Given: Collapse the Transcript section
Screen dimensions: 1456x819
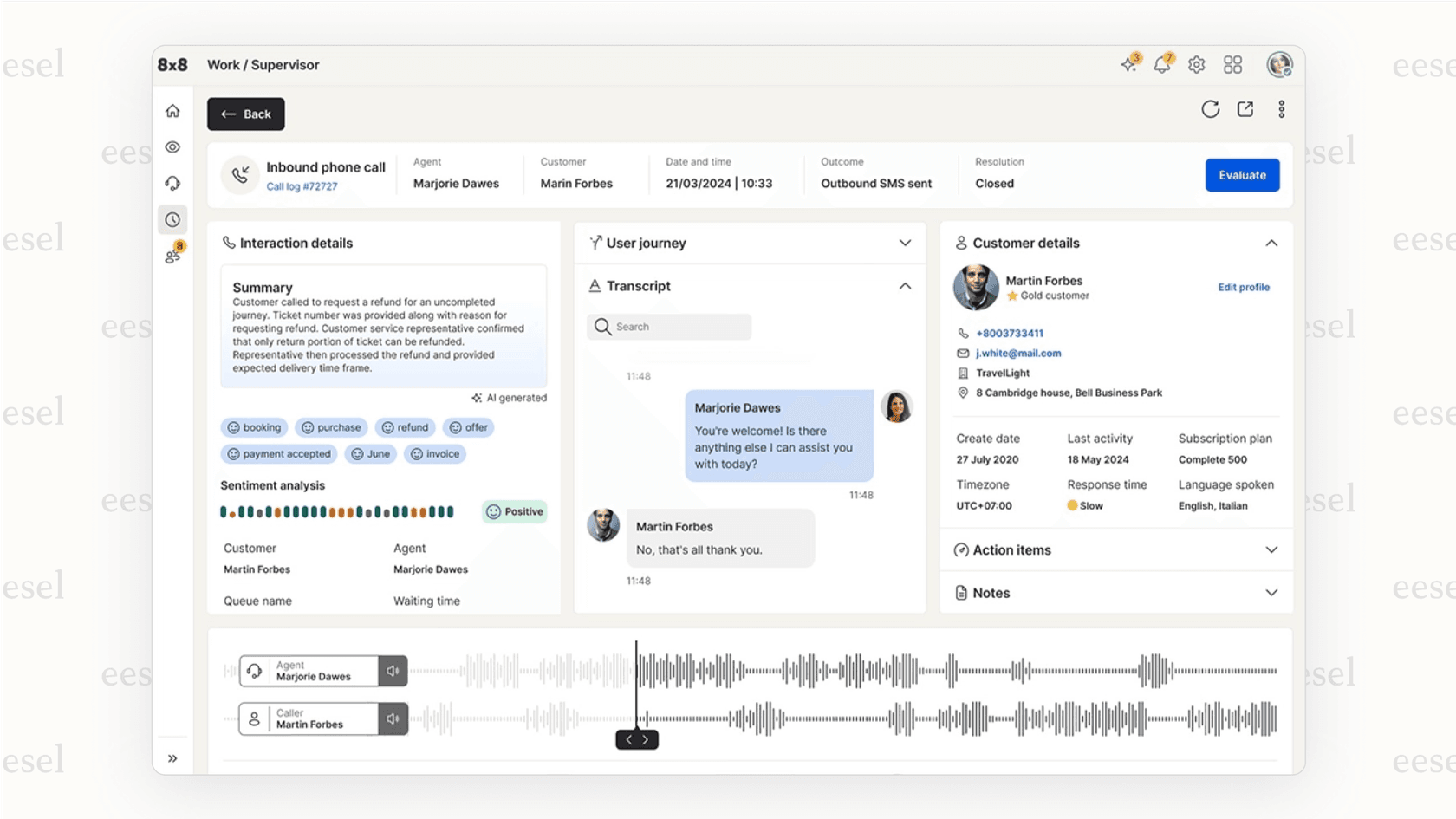Looking at the screenshot, I should 905,286.
